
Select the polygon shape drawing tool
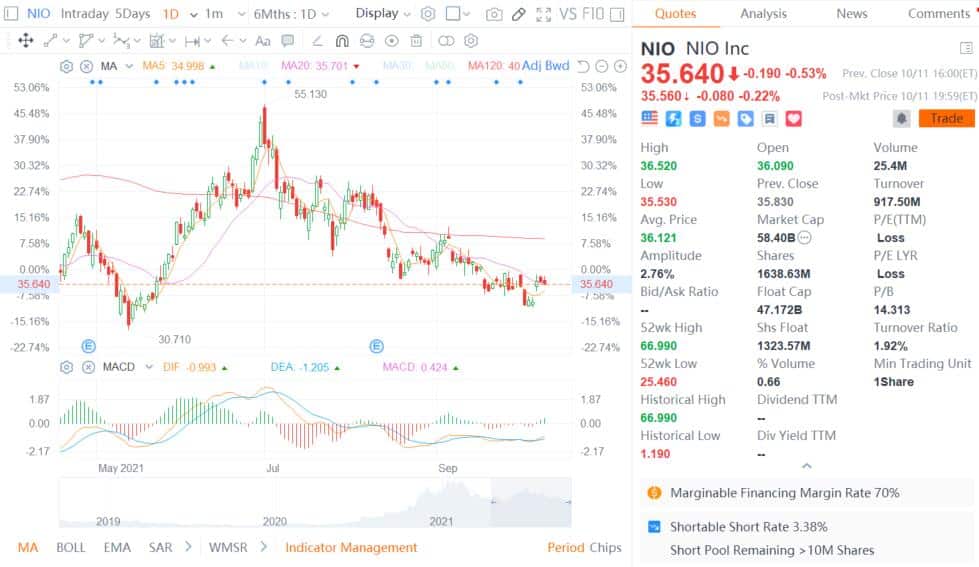pos(86,41)
